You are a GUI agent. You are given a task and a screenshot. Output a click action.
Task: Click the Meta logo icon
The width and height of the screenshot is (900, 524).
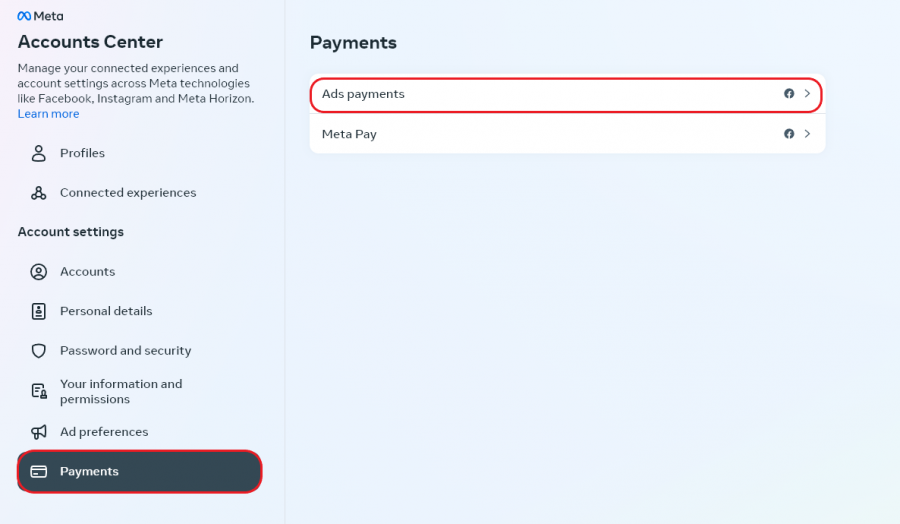click(x=25, y=16)
